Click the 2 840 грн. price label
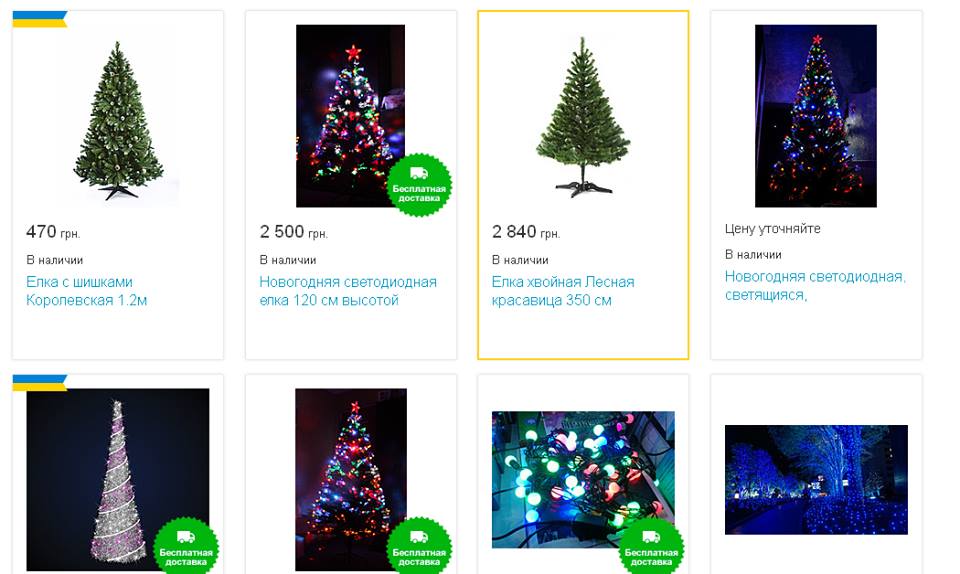 pyautogui.click(x=526, y=232)
